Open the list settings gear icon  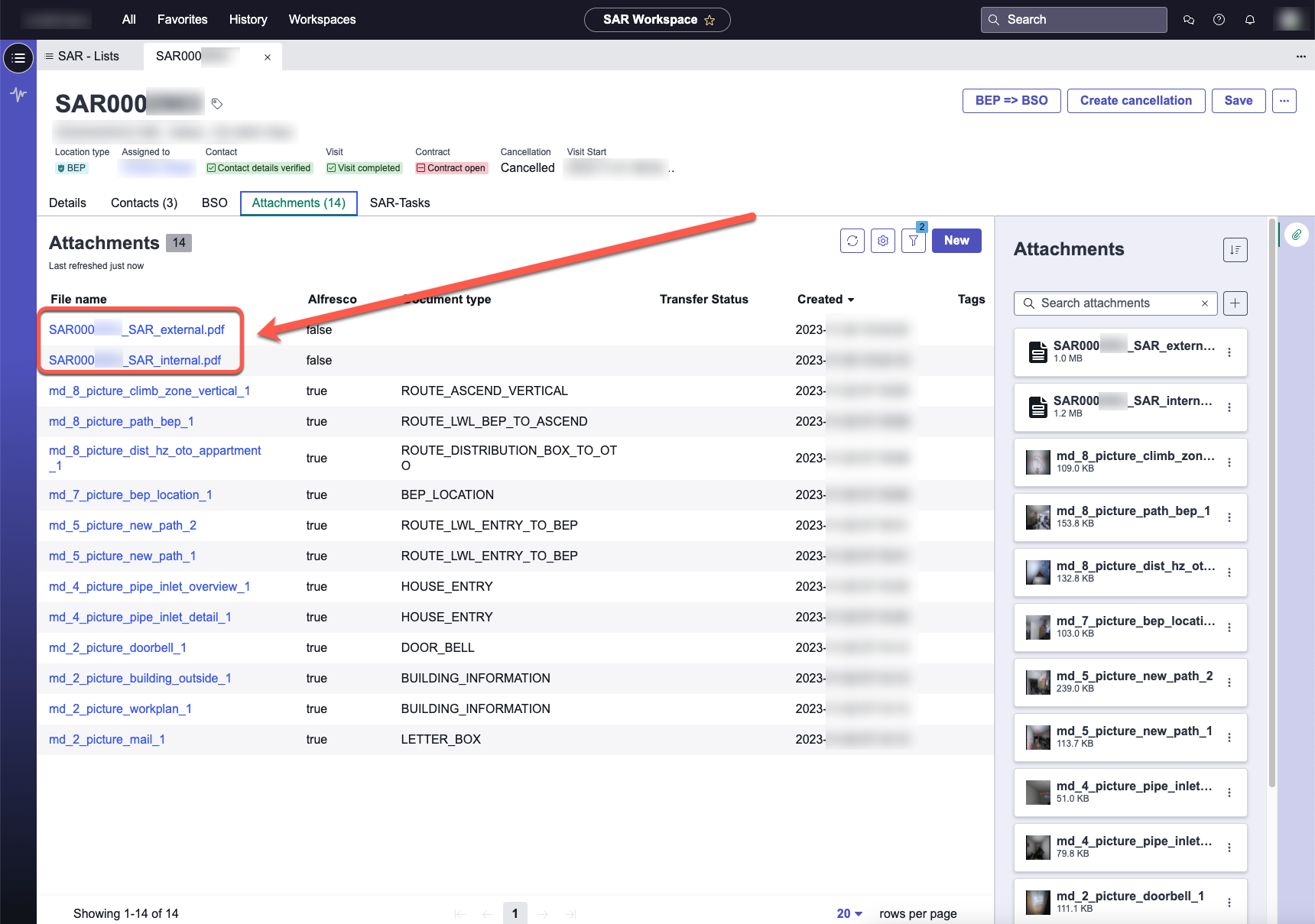click(x=882, y=241)
